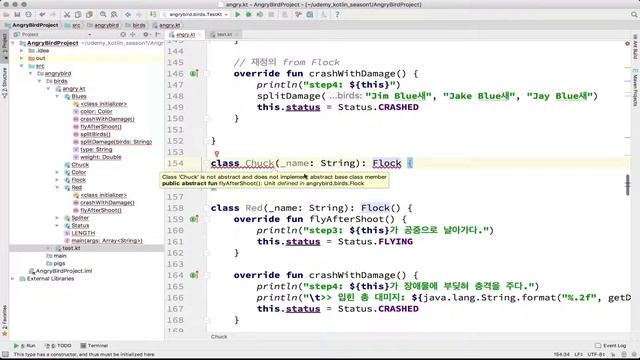Click the Open file toolbar icon
Screen dimensions: 640x360
pos(7,15)
